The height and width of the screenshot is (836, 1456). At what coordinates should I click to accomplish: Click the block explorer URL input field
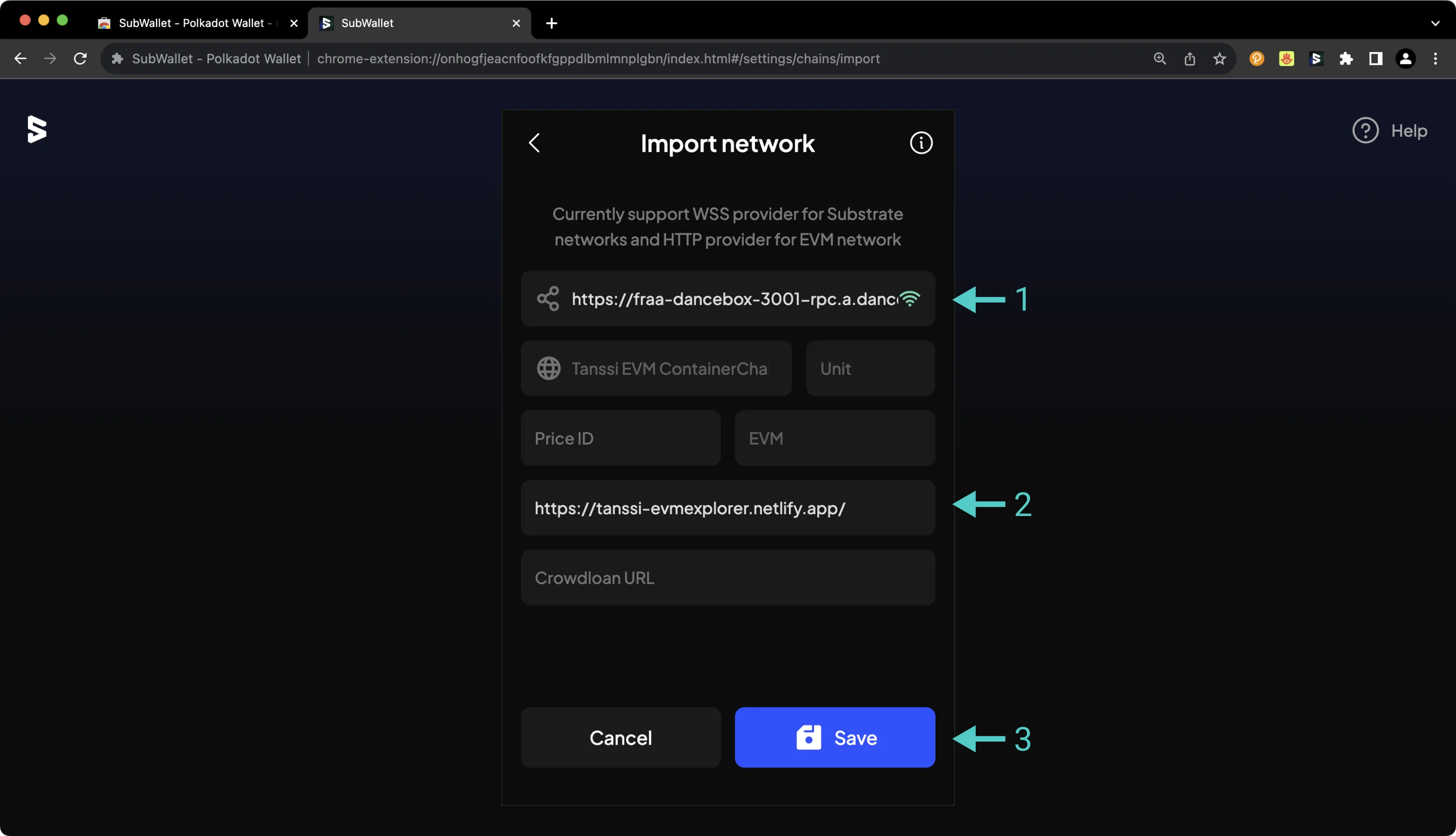coord(728,507)
